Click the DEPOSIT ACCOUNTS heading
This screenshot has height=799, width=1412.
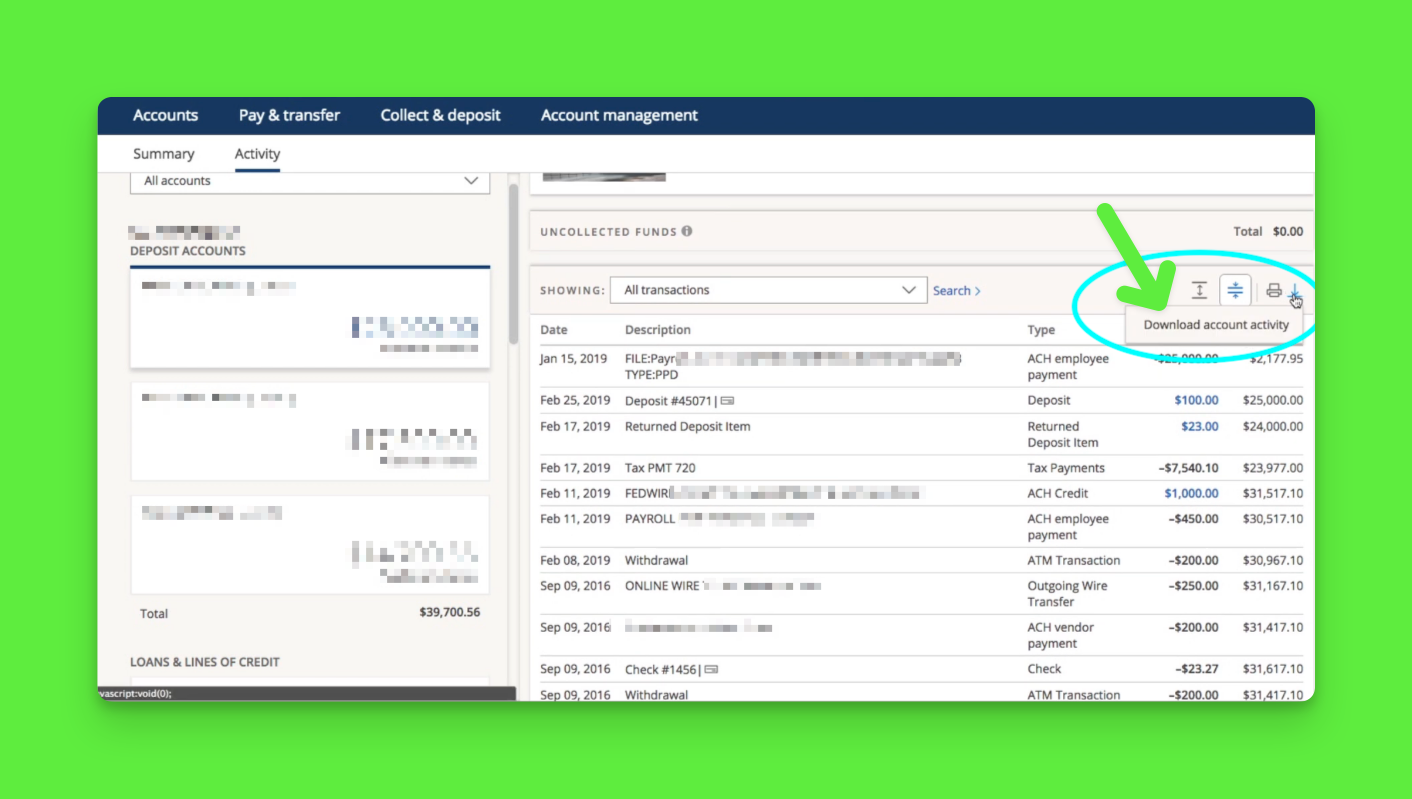coord(188,251)
